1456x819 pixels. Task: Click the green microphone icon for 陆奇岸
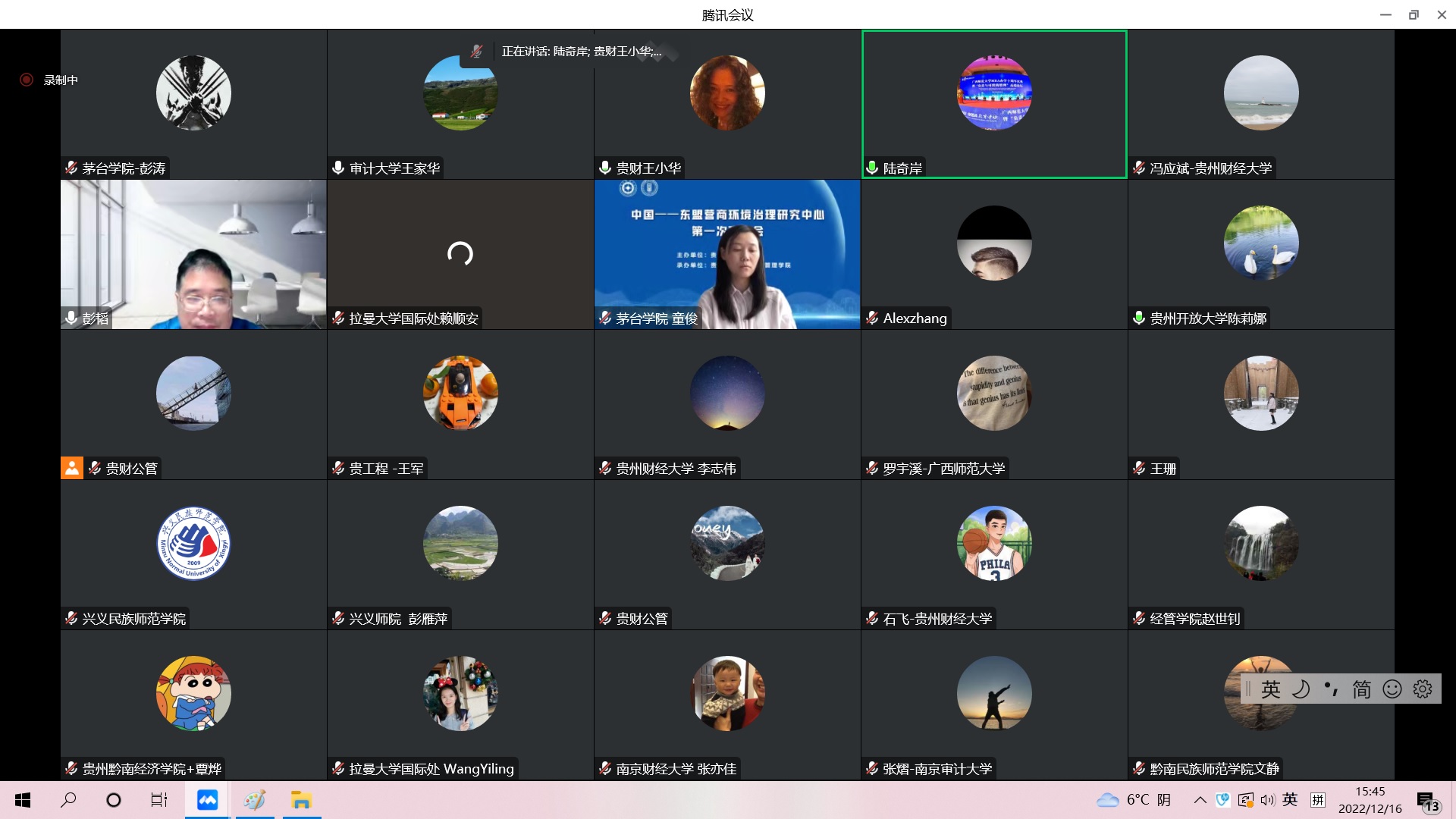(x=872, y=168)
